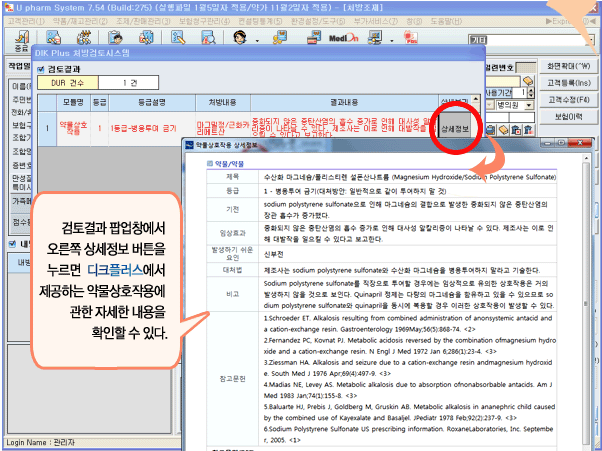Viewport: 602px width, 451px height.
Task: Click the 고객수정(F4) button
Action: point(568,100)
